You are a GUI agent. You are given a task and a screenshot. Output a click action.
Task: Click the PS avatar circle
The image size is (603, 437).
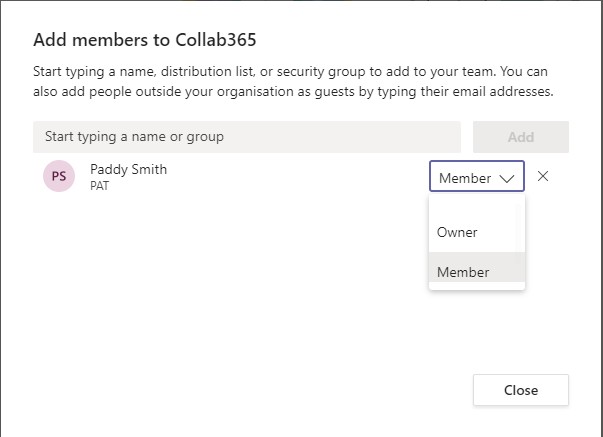pyautogui.click(x=59, y=176)
